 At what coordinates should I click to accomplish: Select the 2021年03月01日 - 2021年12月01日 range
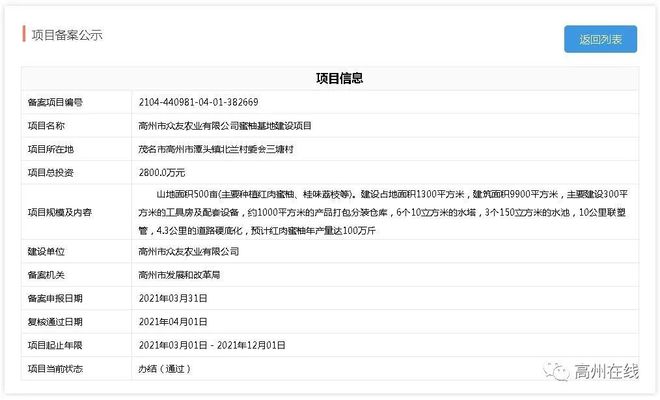pos(212,345)
